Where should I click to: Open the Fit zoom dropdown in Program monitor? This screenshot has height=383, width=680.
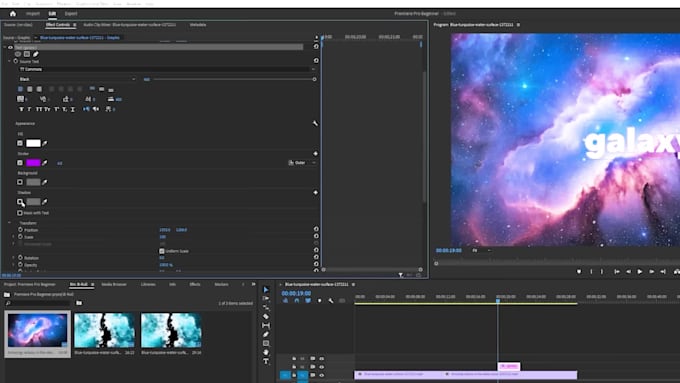click(x=481, y=251)
